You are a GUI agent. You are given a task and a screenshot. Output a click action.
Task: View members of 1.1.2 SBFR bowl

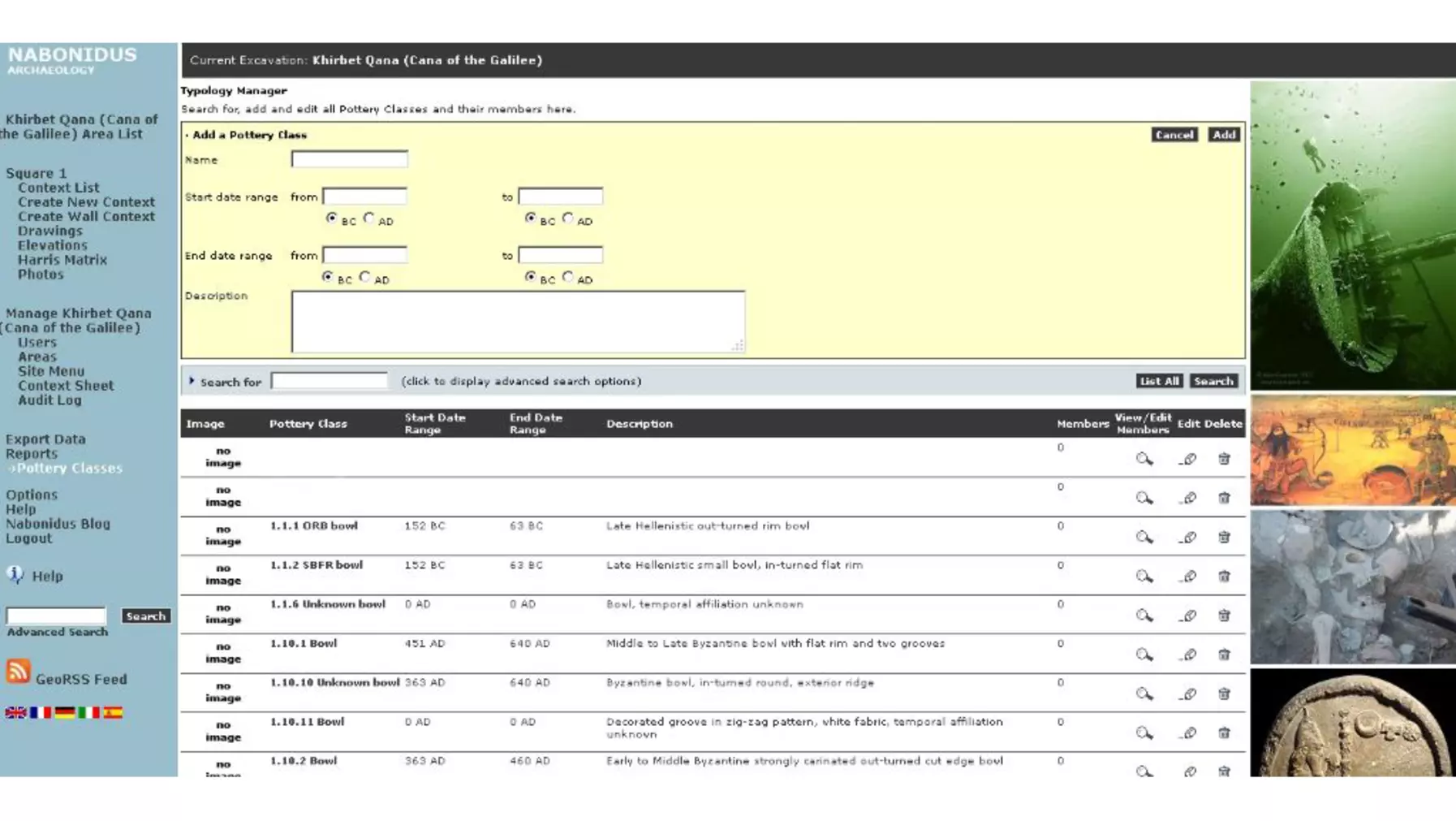[1144, 577]
